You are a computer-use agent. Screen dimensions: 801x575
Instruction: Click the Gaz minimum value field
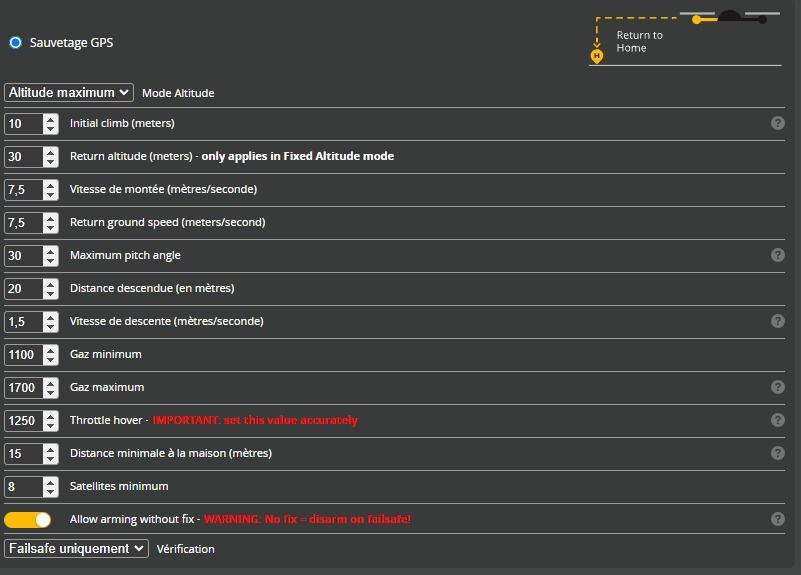click(24, 355)
